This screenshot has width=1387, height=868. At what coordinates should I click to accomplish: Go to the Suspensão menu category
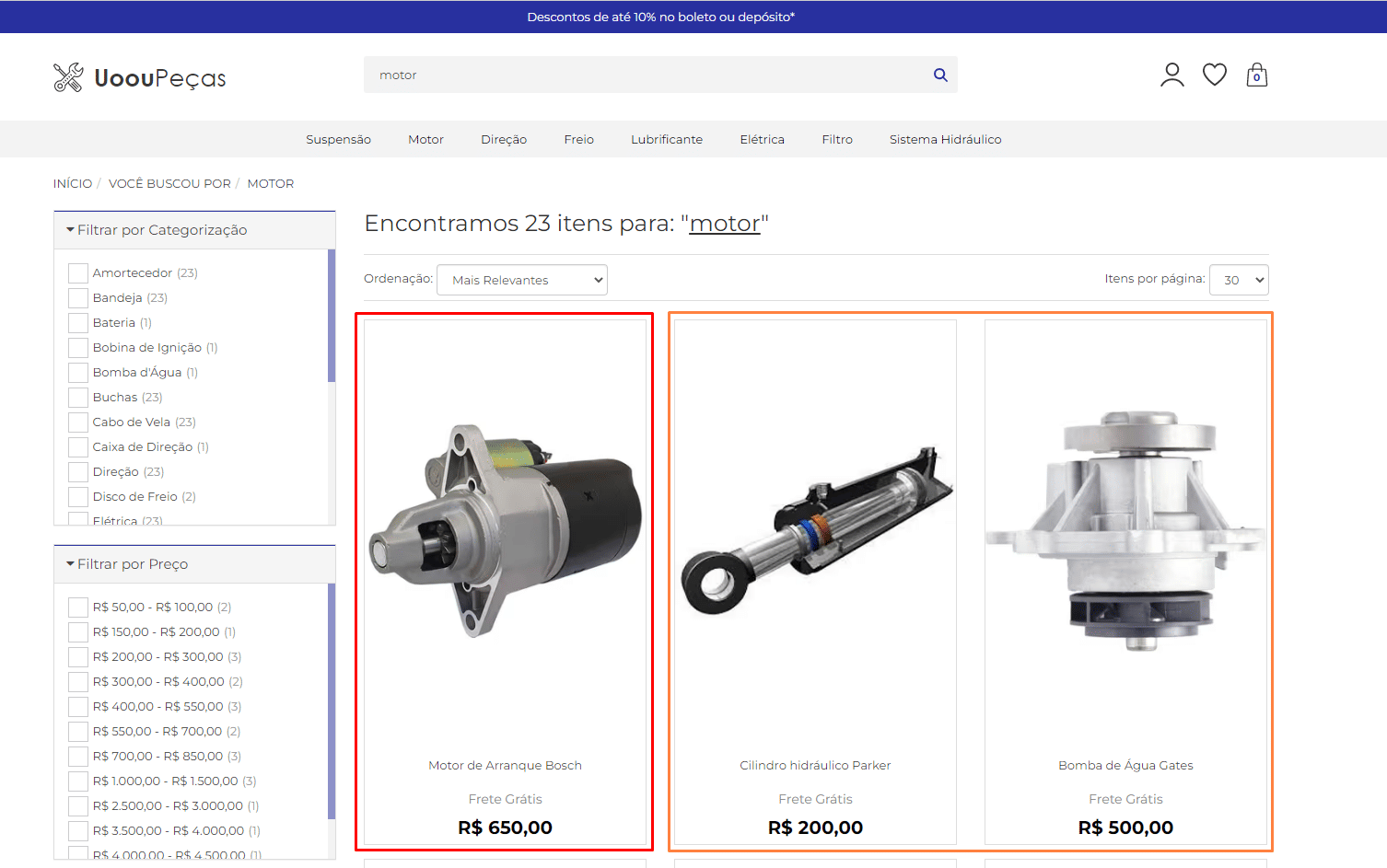[338, 140]
